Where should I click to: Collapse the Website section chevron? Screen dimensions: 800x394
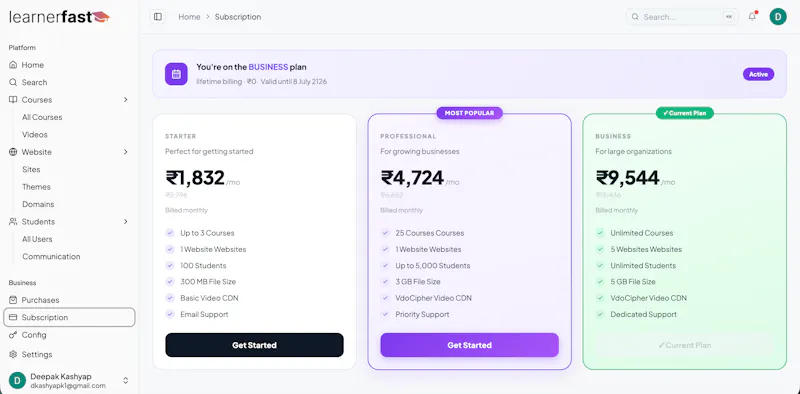point(126,152)
